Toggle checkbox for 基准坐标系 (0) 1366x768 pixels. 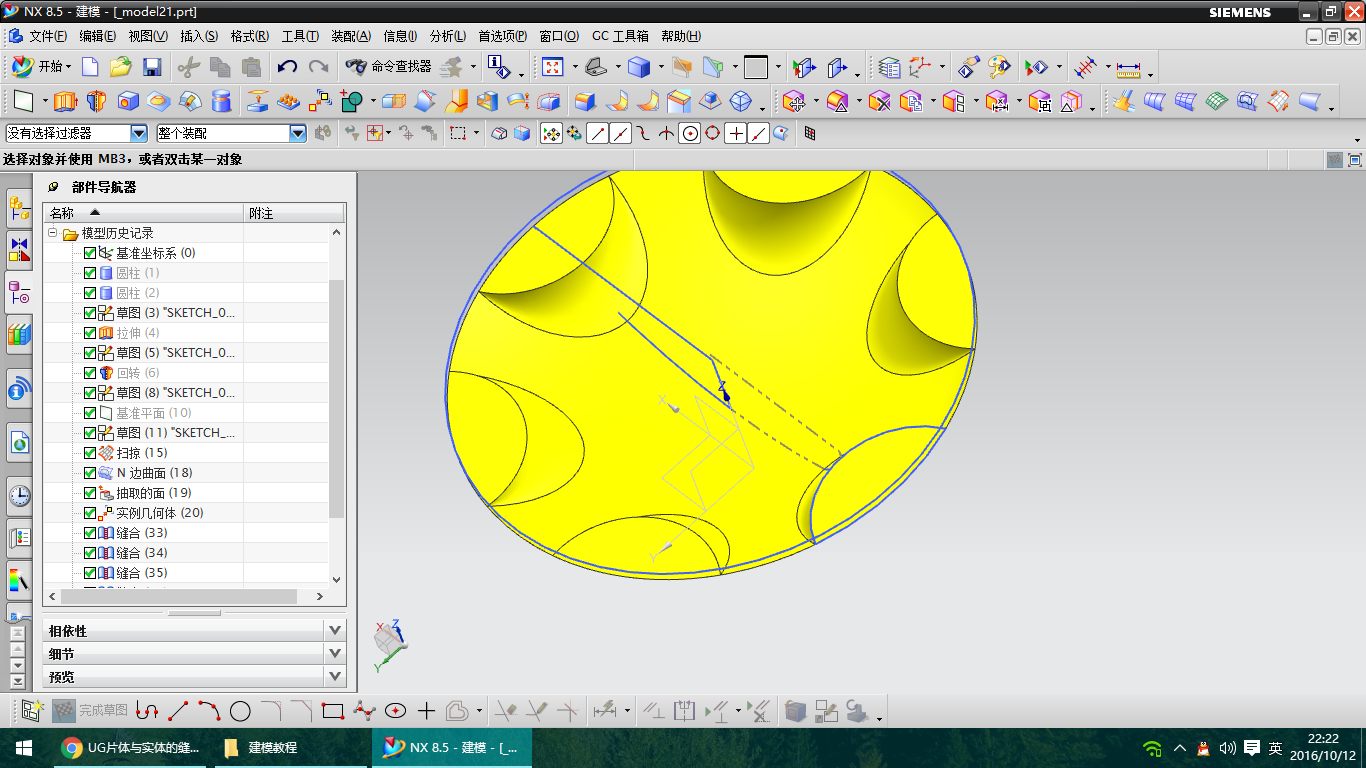(90, 253)
